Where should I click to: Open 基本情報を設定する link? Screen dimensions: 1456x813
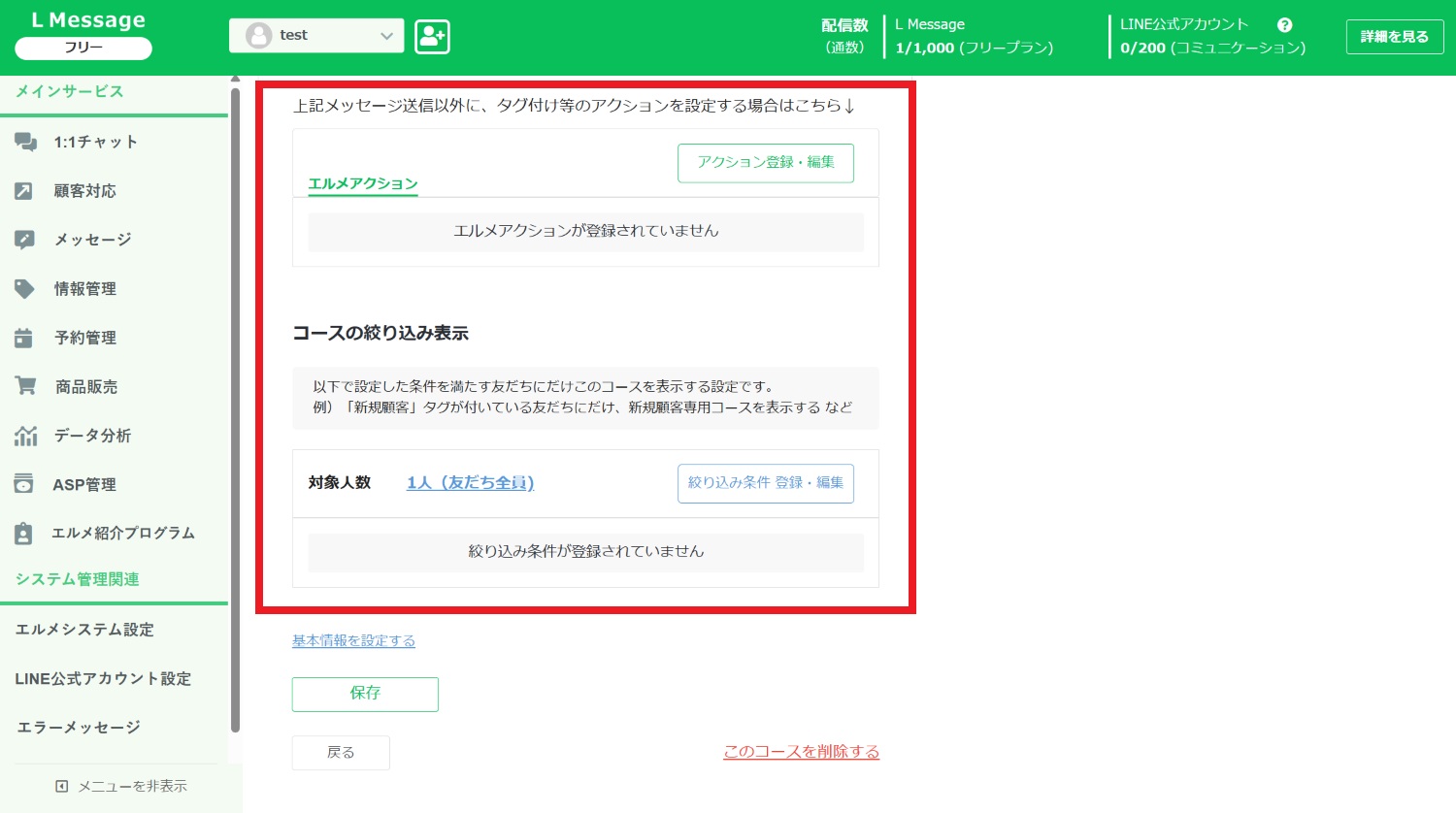353,640
